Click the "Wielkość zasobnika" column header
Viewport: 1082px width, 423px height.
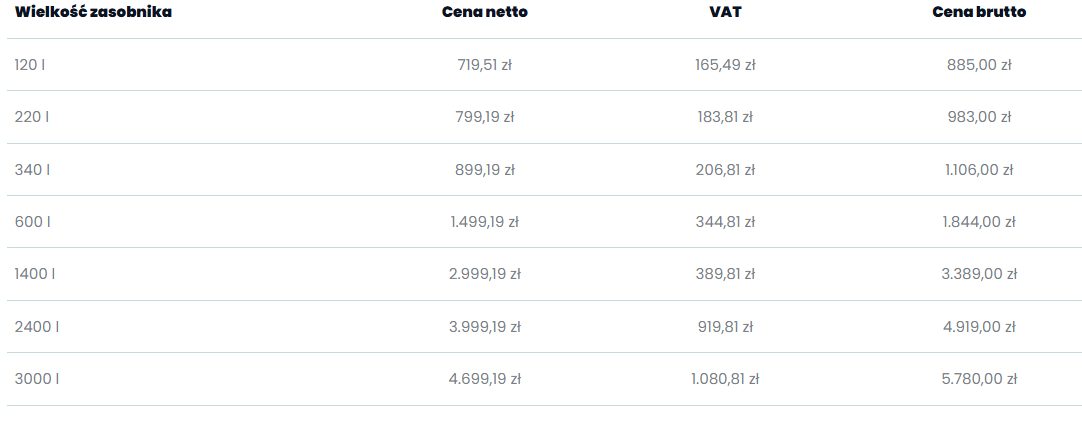pyautogui.click(x=92, y=12)
